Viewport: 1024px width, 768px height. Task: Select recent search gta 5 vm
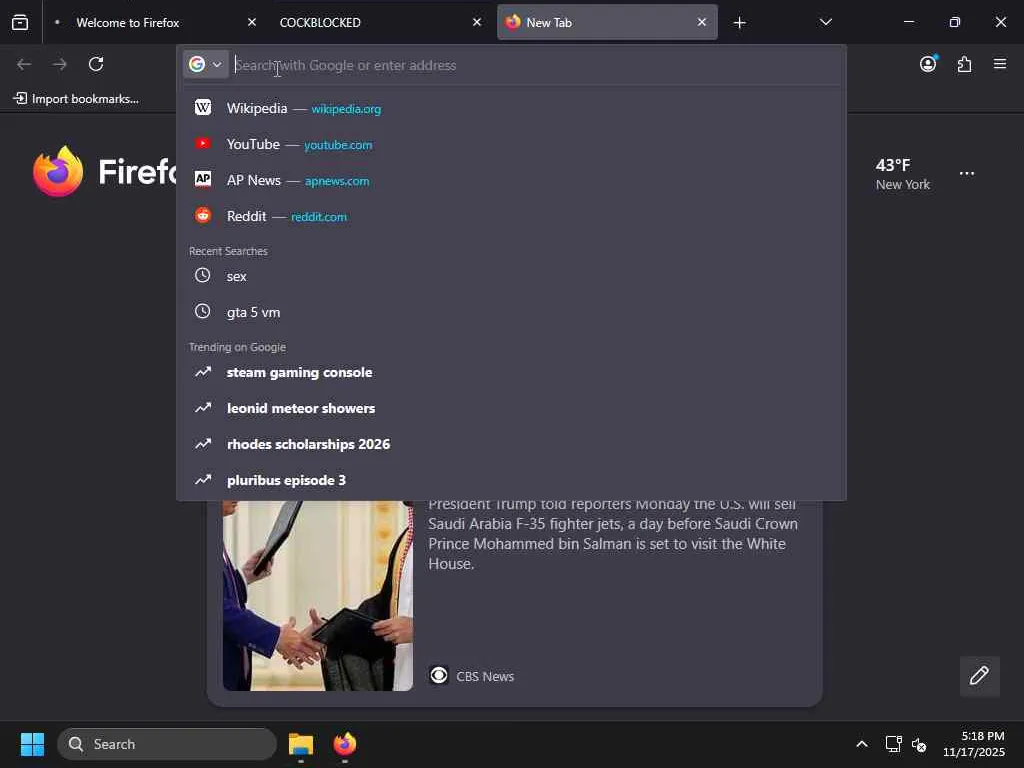pos(511,312)
